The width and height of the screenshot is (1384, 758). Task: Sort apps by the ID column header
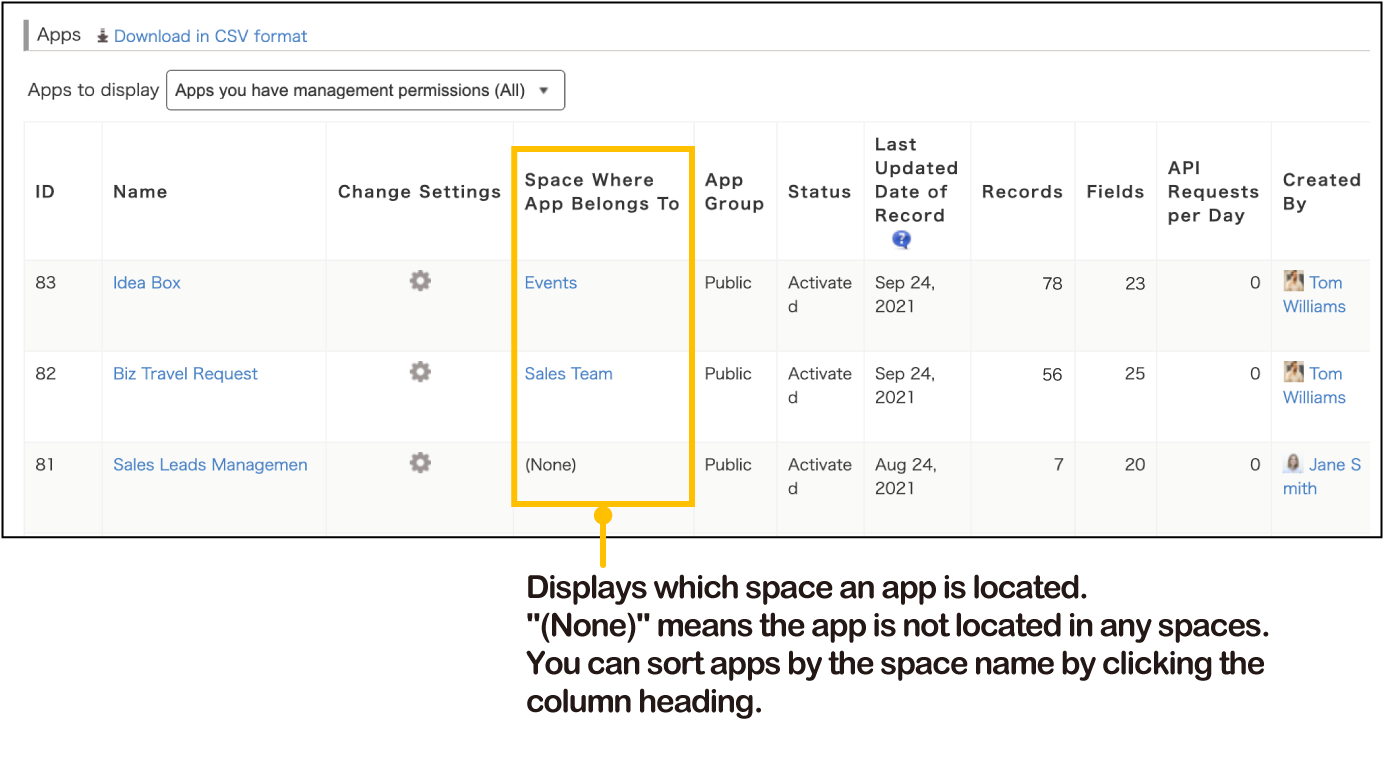45,192
